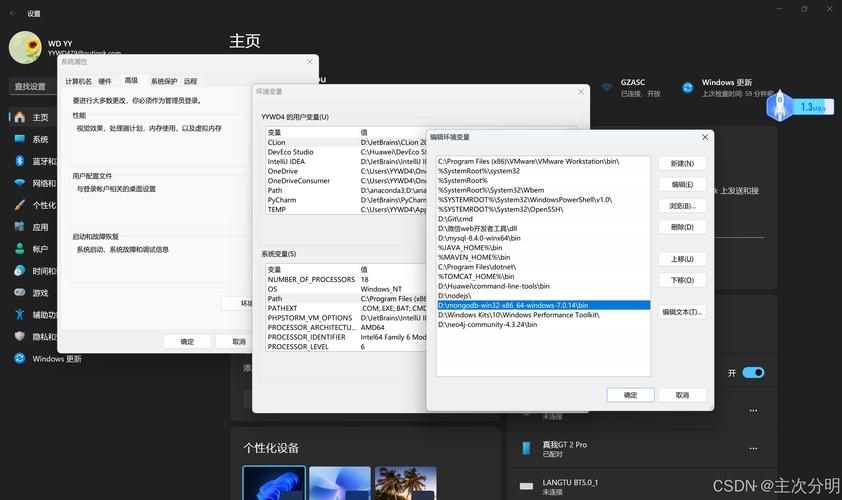Click the LANGTU BT5.0_1 keyboard icon

click(x=526, y=486)
